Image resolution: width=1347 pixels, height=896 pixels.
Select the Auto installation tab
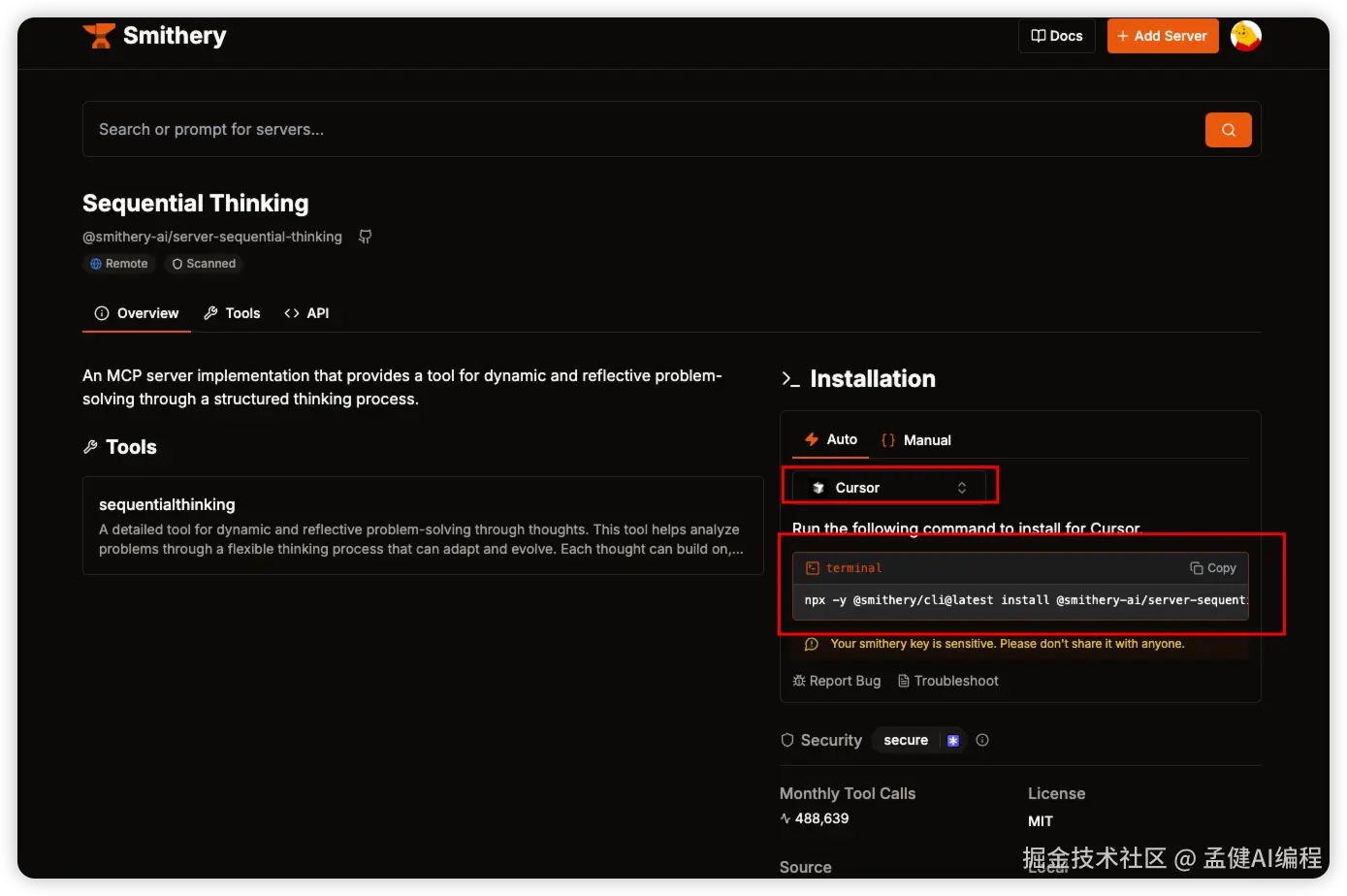831,439
